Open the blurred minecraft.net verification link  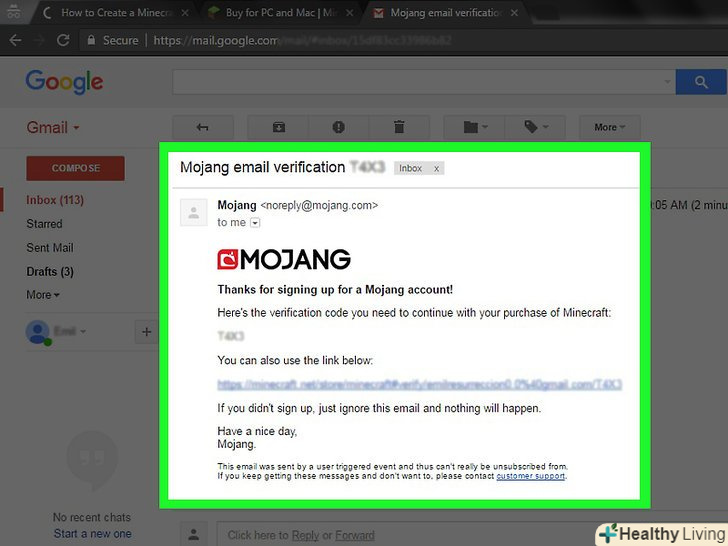tap(419, 384)
